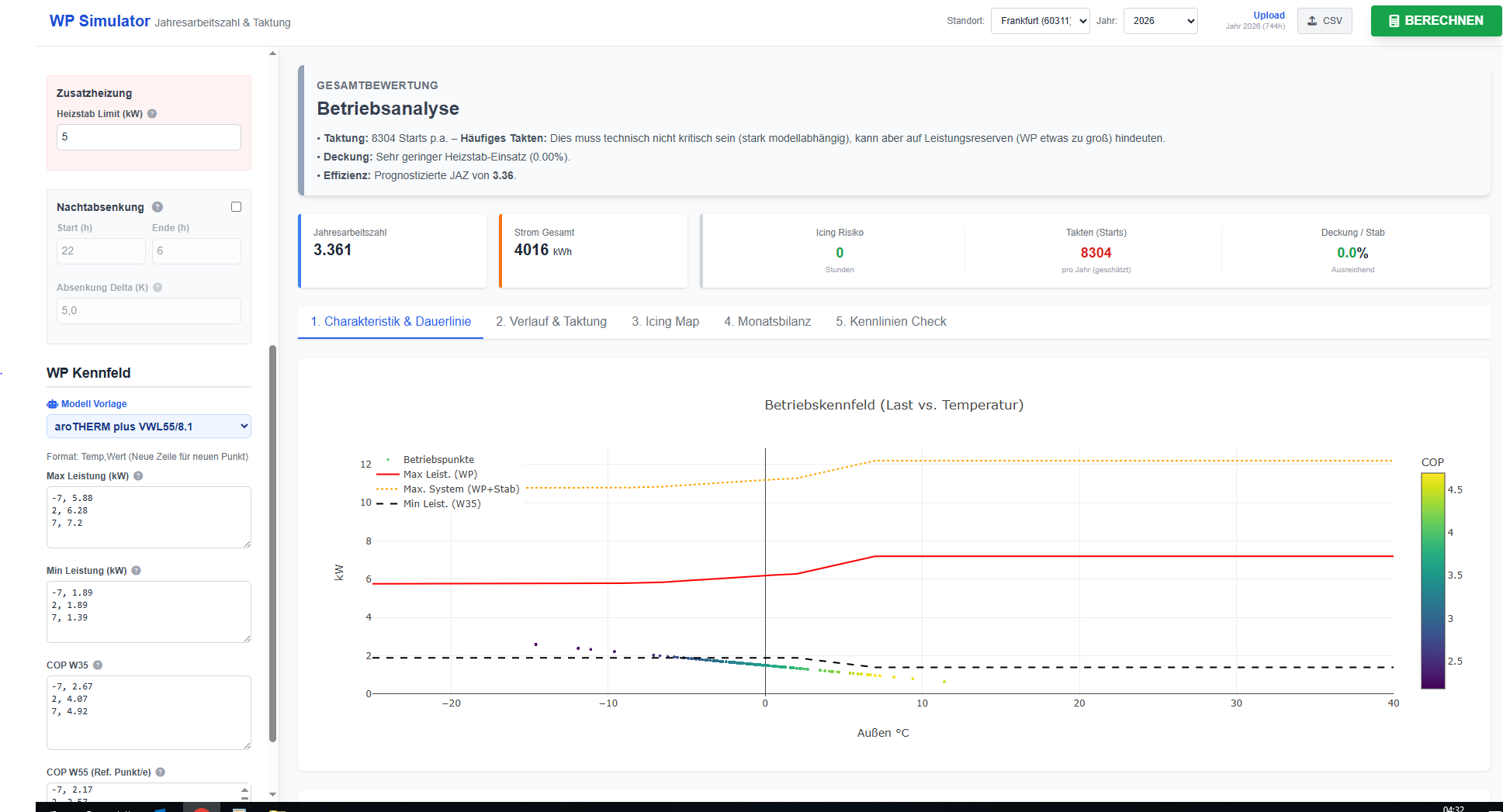Click help icon beside Max Leistung label
The width and height of the screenshot is (1503, 812).
point(138,476)
